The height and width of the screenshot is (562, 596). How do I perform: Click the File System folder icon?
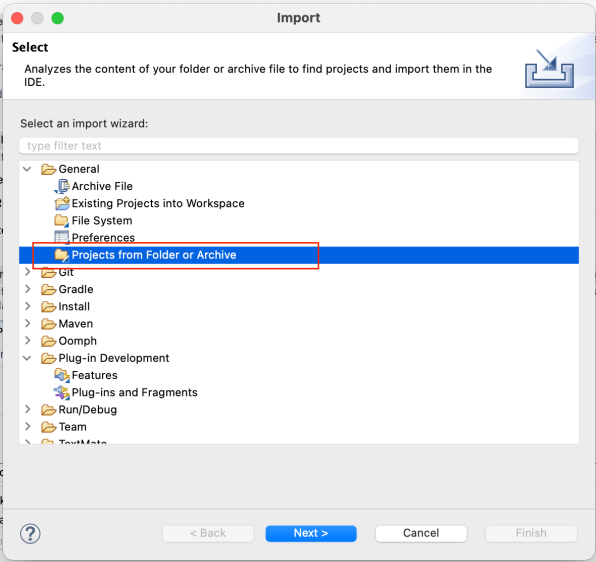tap(62, 220)
